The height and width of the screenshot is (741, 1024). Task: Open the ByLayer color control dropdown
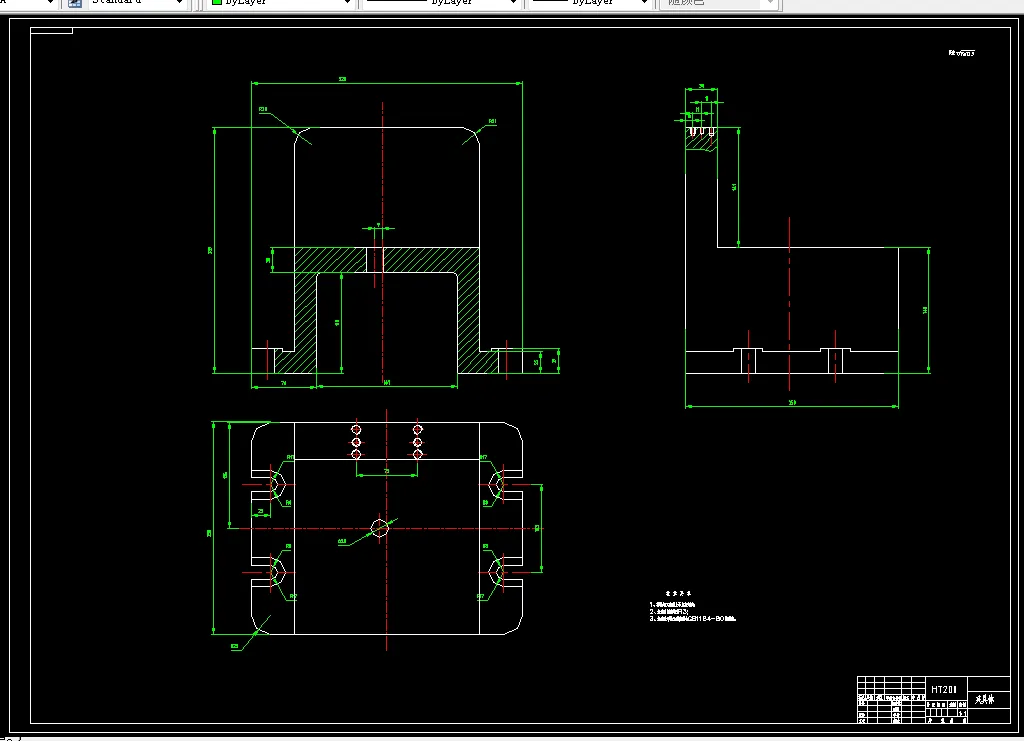coord(281,3)
